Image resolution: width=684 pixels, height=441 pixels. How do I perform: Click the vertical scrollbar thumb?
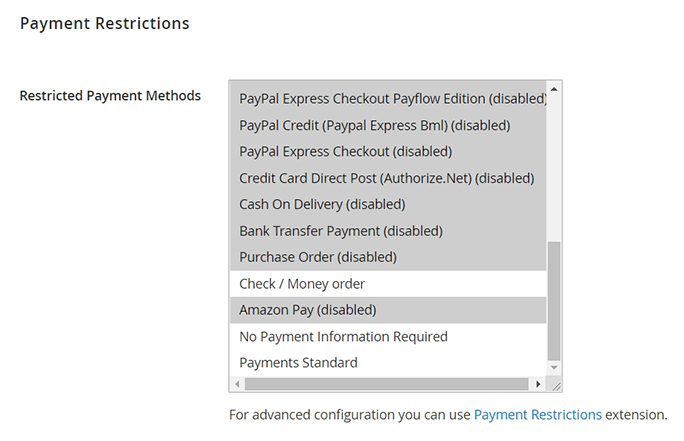tap(554, 300)
